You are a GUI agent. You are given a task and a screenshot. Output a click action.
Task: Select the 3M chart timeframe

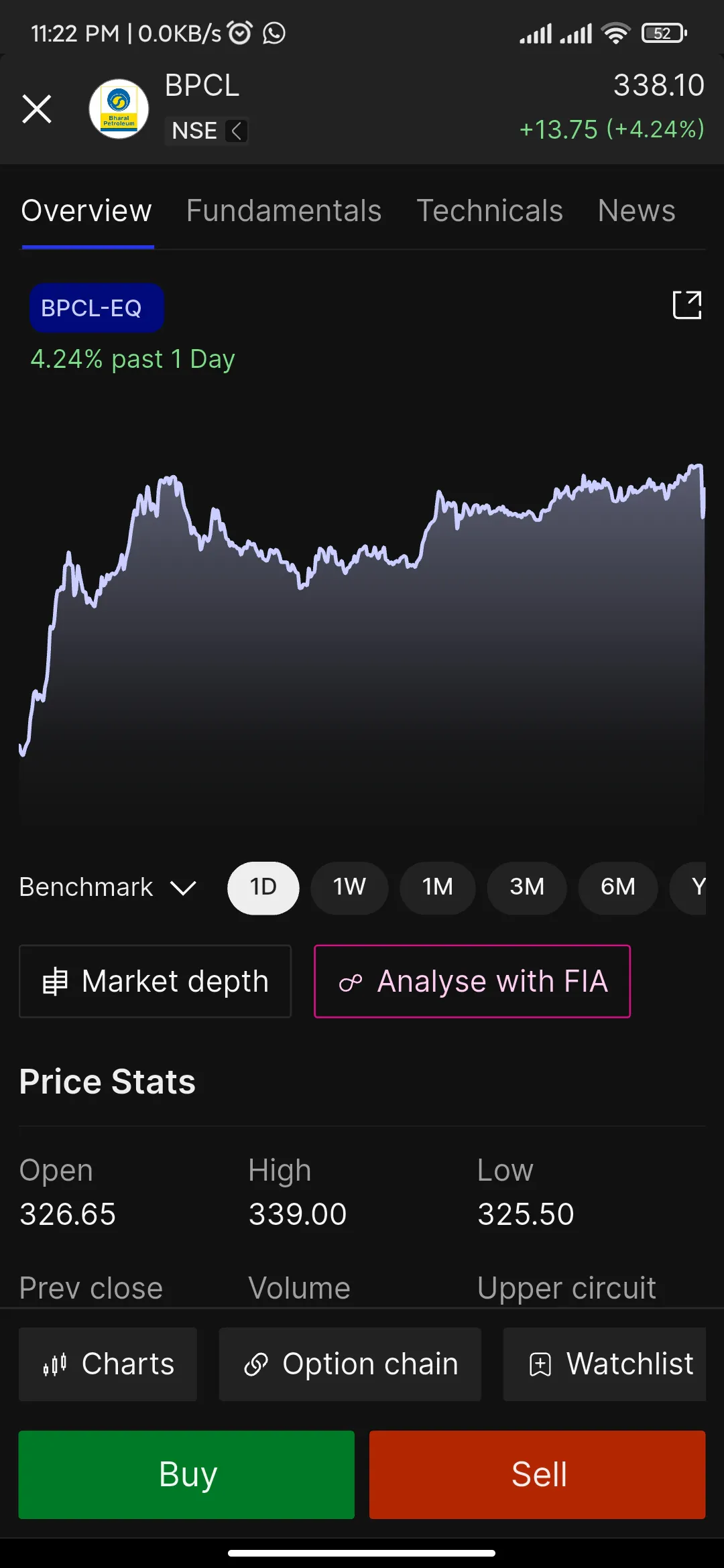[527, 887]
